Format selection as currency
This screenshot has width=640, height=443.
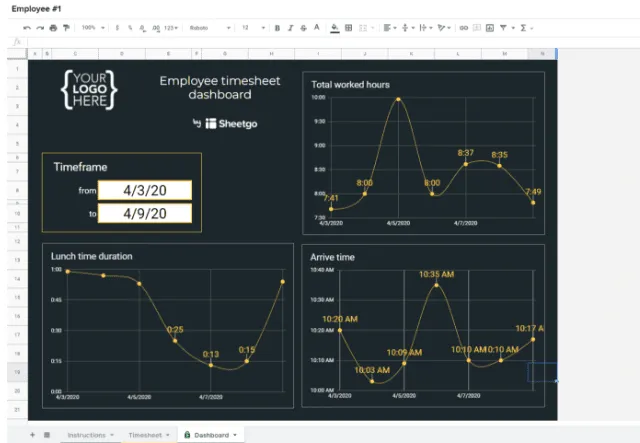pos(117,28)
